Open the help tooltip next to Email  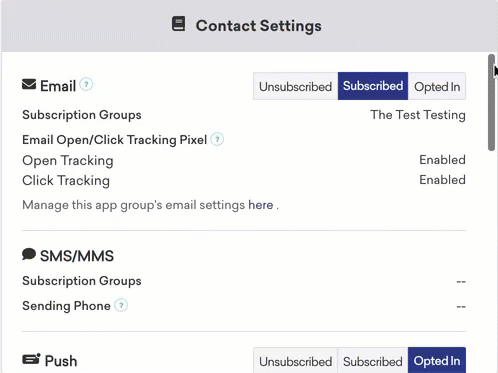(86, 84)
